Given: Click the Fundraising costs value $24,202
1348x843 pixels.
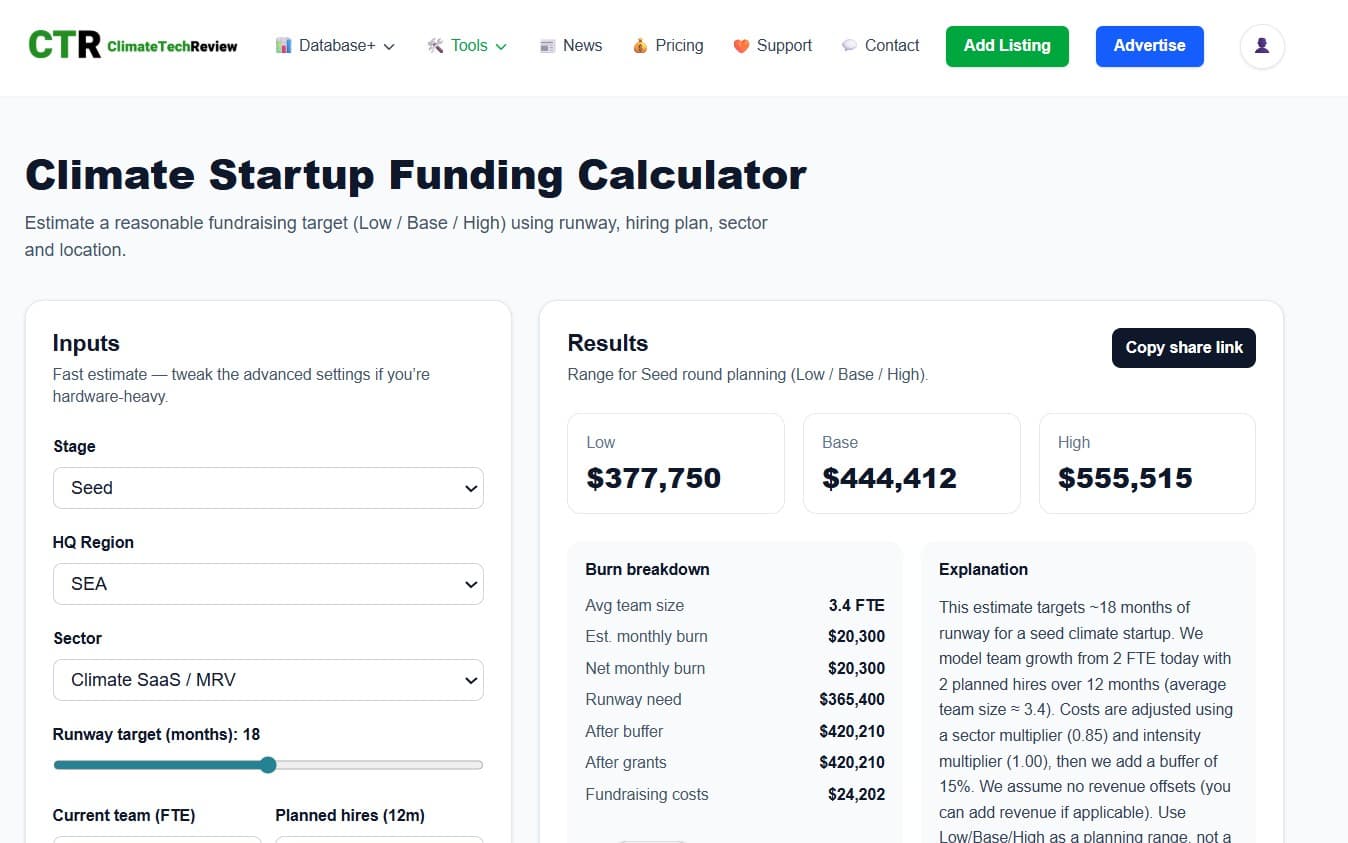Looking at the screenshot, I should pos(857,794).
